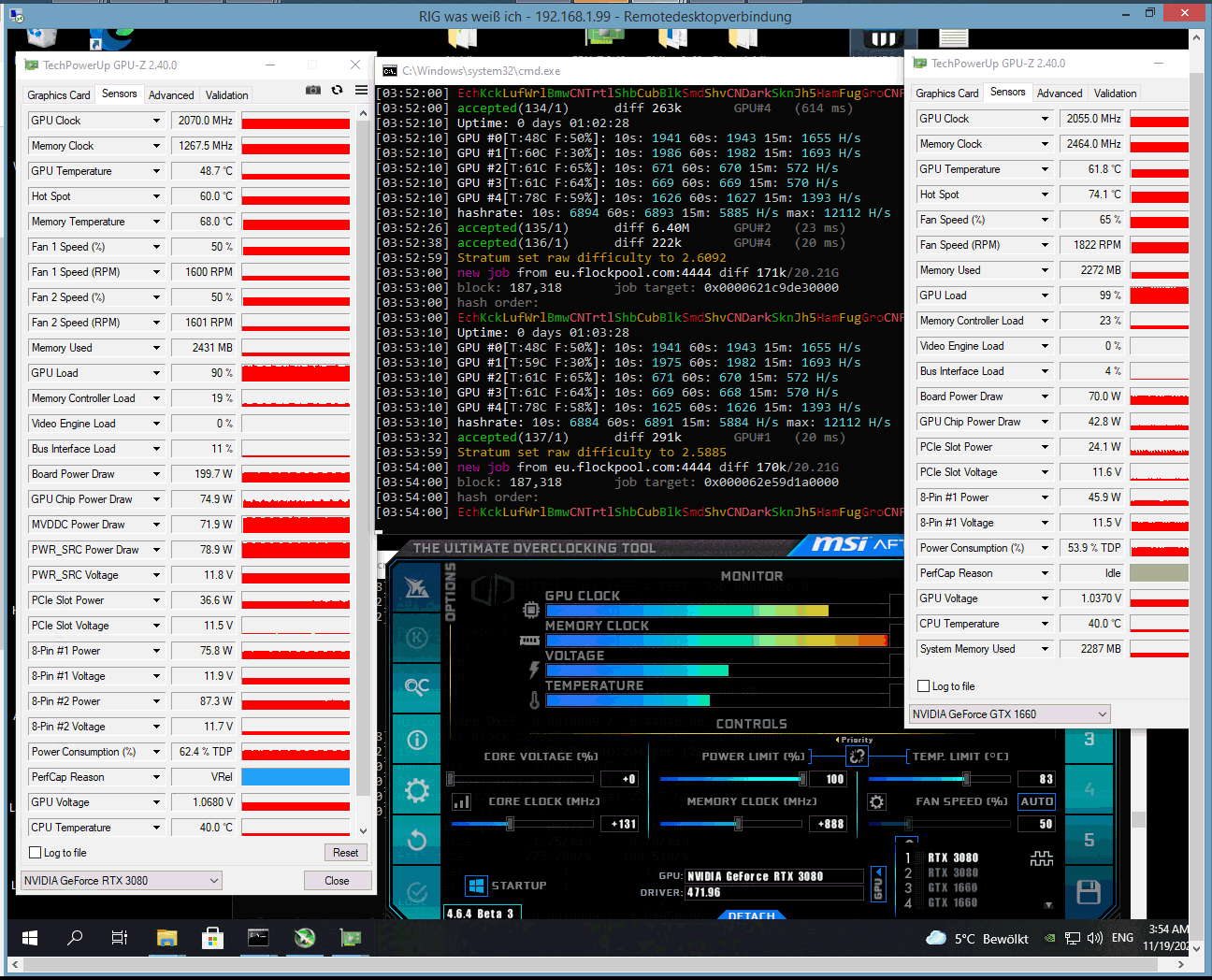
Task: Click the ENG language indicator in system tray
Action: coord(1122,938)
